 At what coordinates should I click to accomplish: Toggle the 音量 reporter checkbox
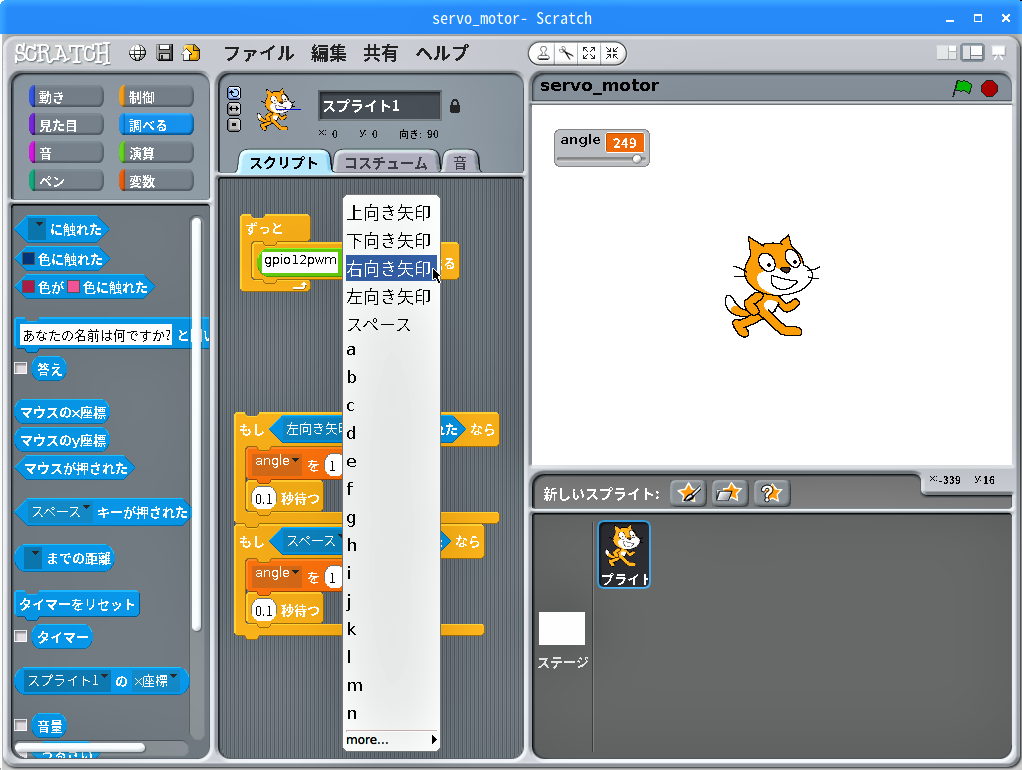(21, 725)
